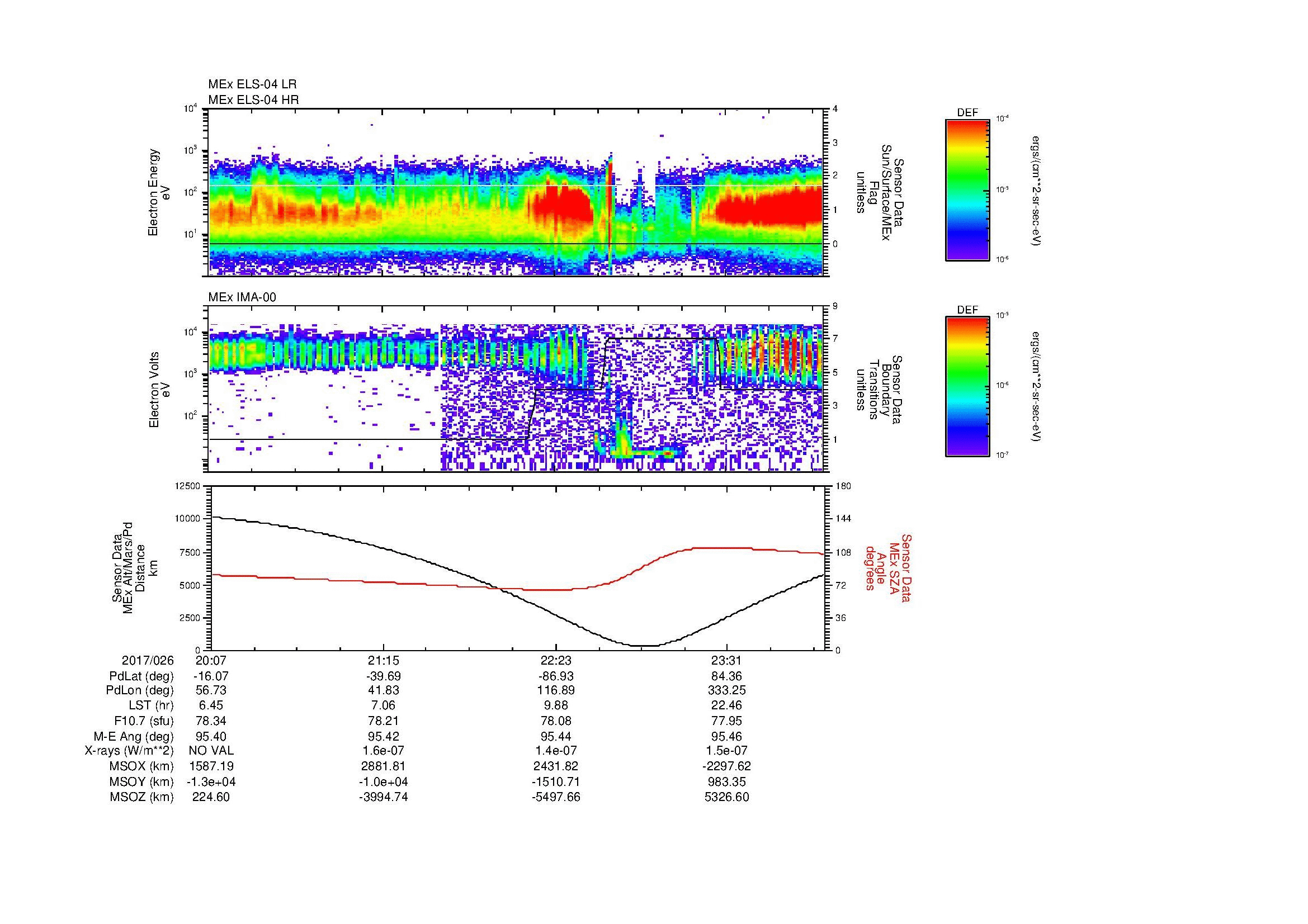Select the PdLon value 116.89
1308x924 pixels.
coord(555,690)
